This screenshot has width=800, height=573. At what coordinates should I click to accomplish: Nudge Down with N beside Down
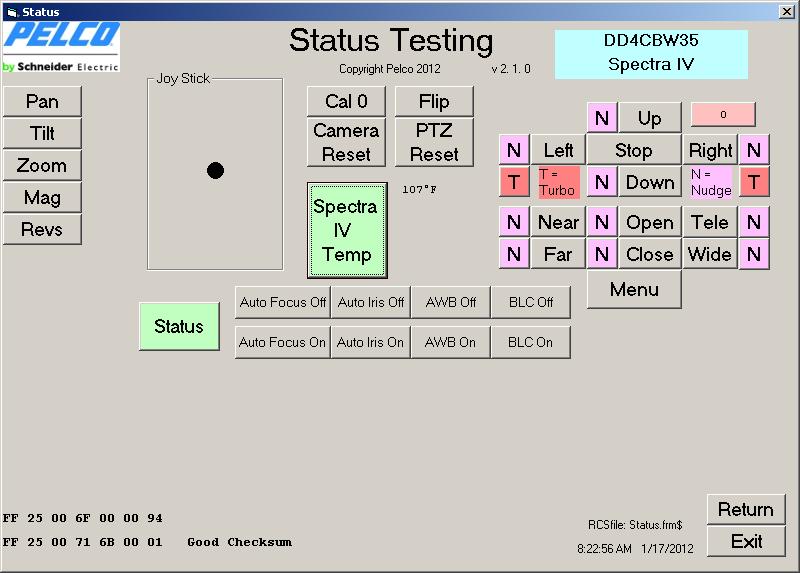click(x=602, y=182)
